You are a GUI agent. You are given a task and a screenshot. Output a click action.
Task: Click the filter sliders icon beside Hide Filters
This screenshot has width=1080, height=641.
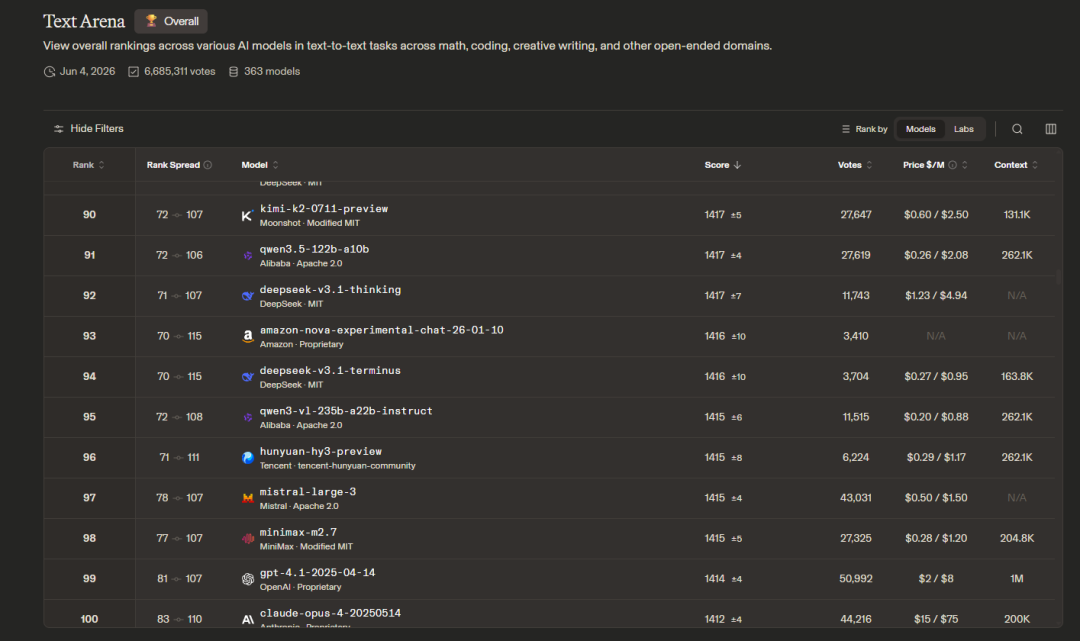pos(59,129)
